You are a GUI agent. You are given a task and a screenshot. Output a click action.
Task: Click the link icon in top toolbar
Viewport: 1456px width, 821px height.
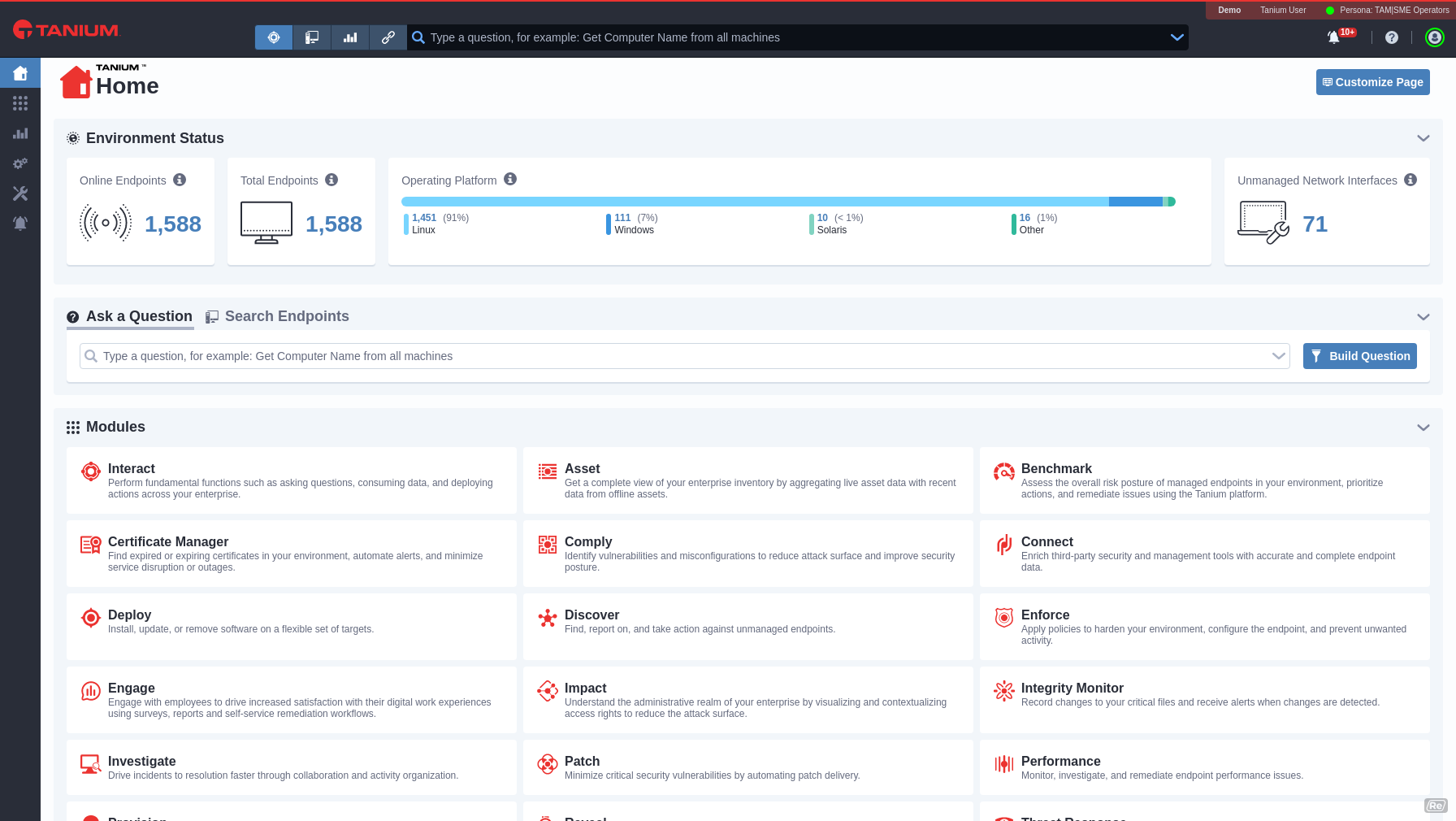coord(388,37)
